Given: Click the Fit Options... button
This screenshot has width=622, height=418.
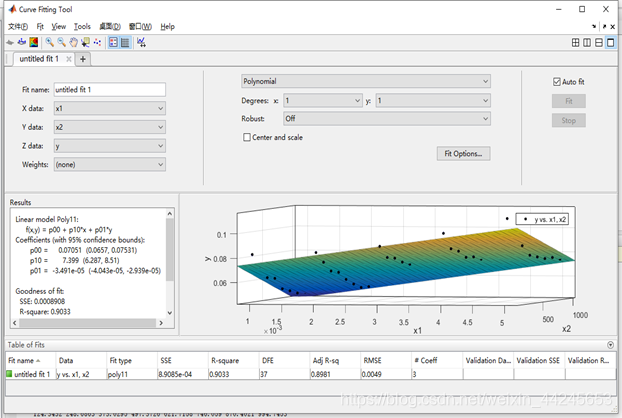Looking at the screenshot, I should point(463,154).
